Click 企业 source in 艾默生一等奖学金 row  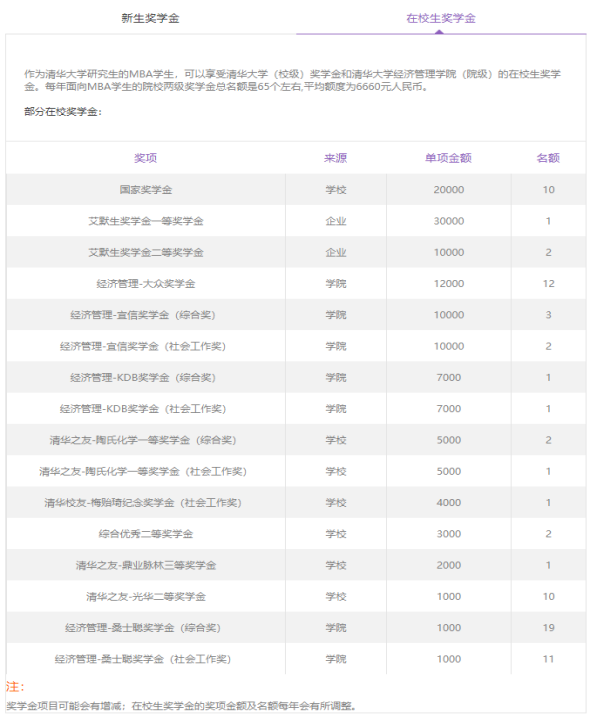click(336, 221)
